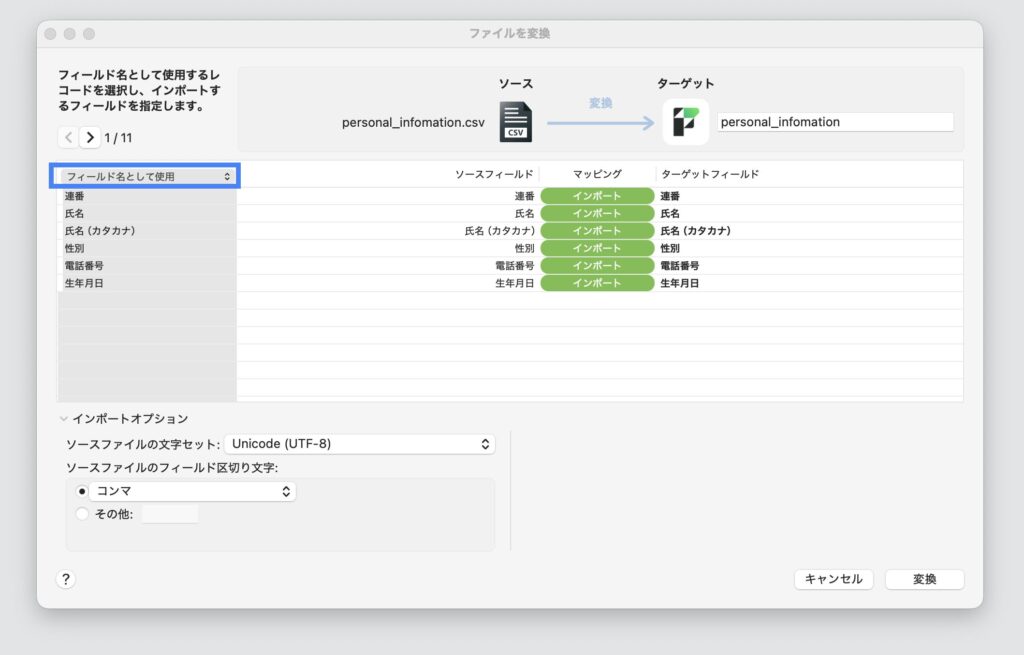The width and height of the screenshot is (1024, 655).
Task: Select the コンマ delimiter radio button
Action: (x=81, y=491)
